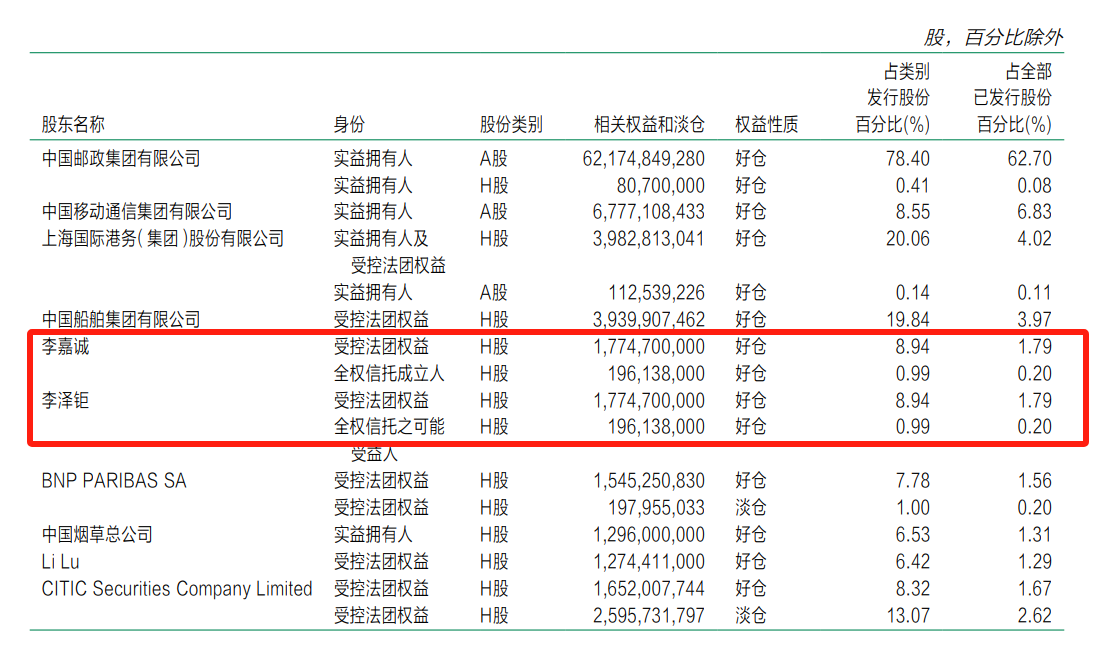Select the percentage 78.40
The width and height of the screenshot is (1109, 659).
click(908, 158)
